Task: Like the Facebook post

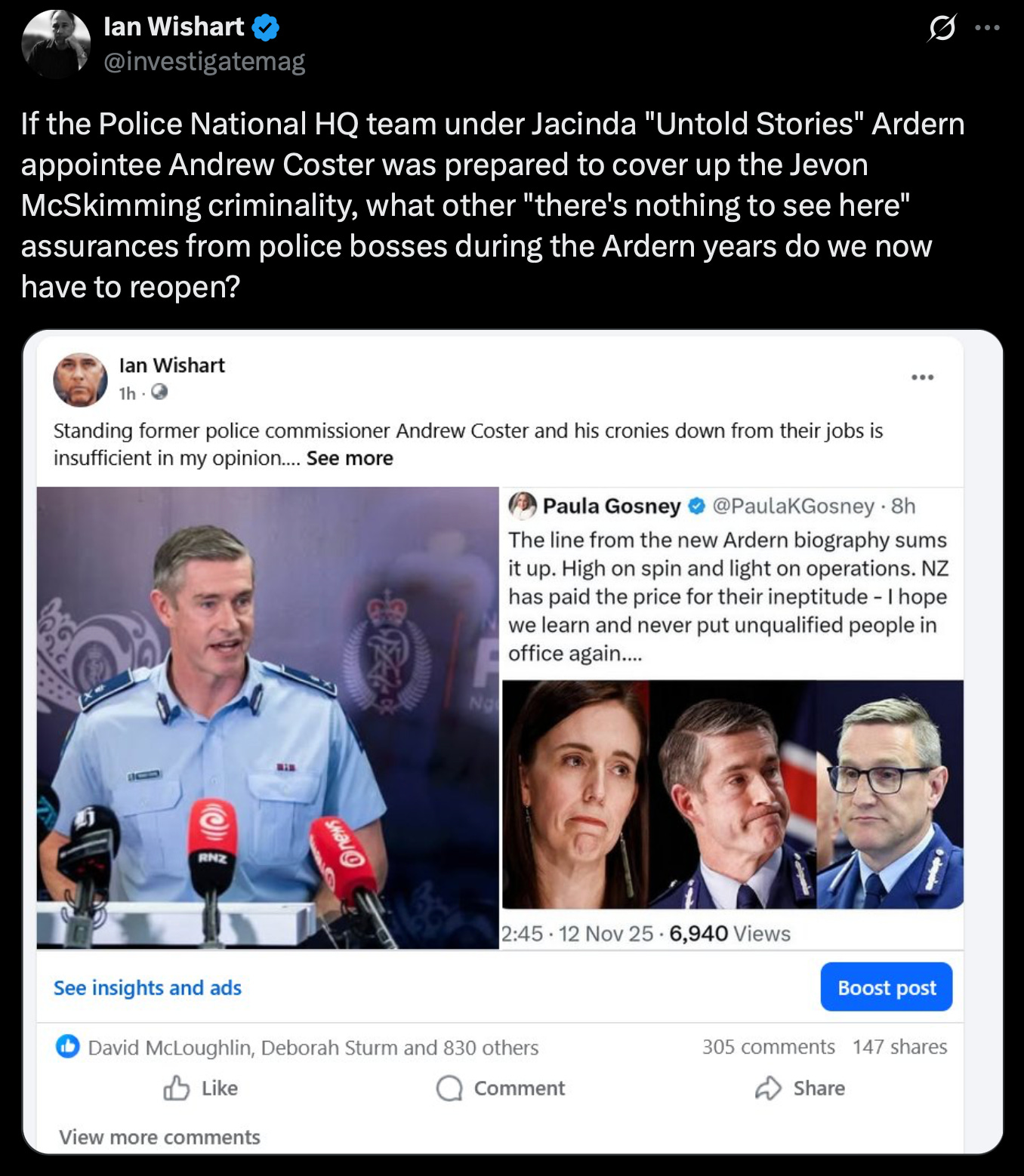Action: (x=200, y=1088)
